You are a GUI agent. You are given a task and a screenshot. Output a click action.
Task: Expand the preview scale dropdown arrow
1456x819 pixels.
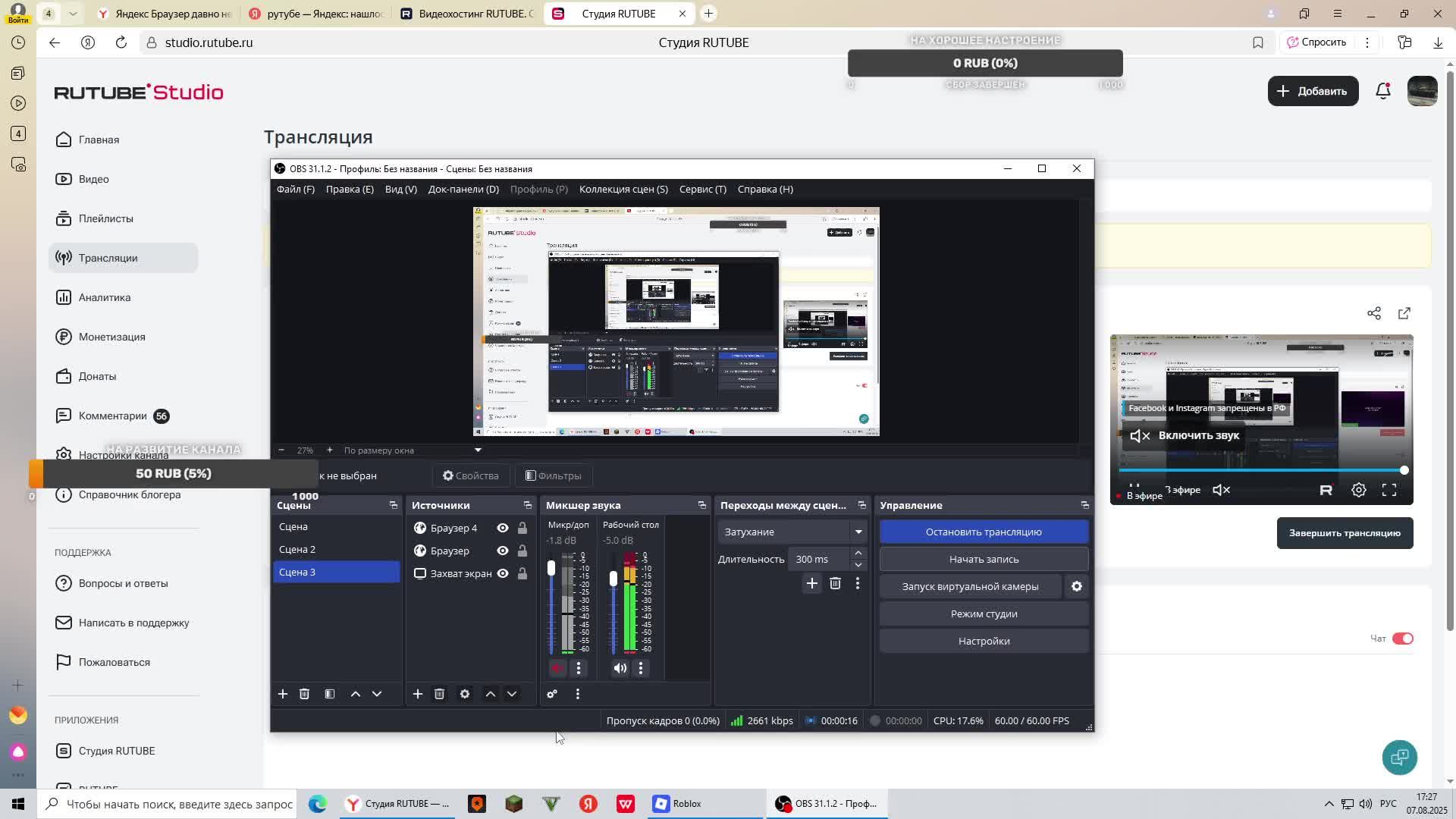click(x=478, y=450)
